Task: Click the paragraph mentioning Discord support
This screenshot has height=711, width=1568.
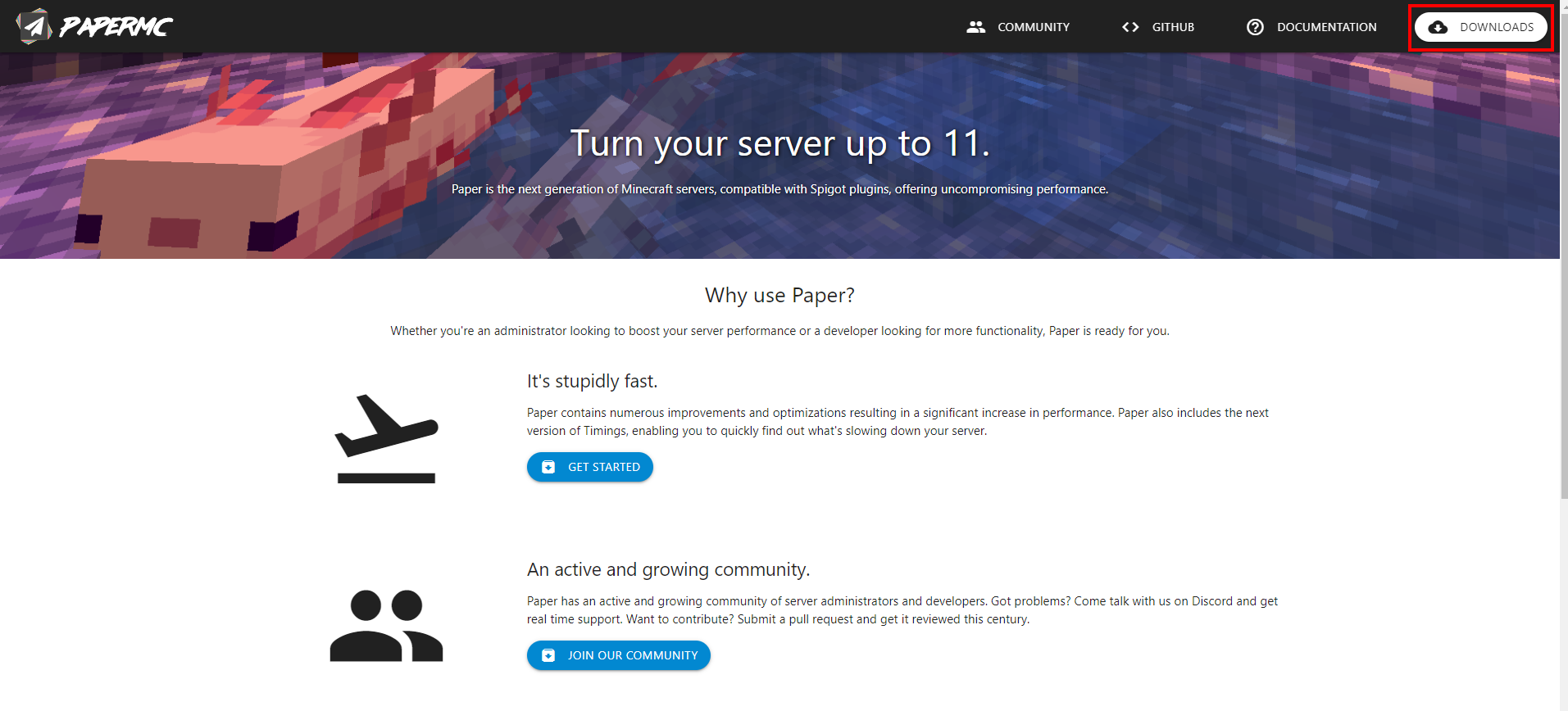Action: pyautogui.click(x=902, y=610)
